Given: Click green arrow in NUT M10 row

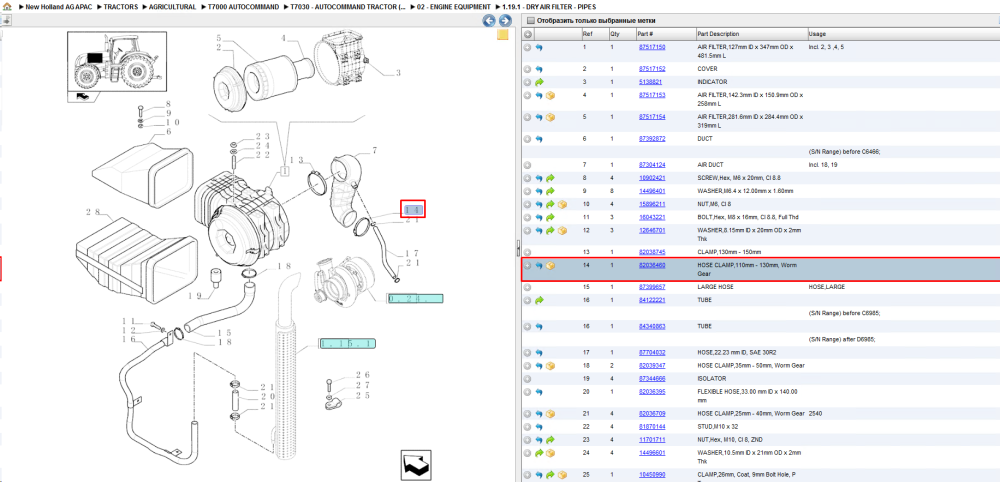Looking at the screenshot, I should click(550, 440).
